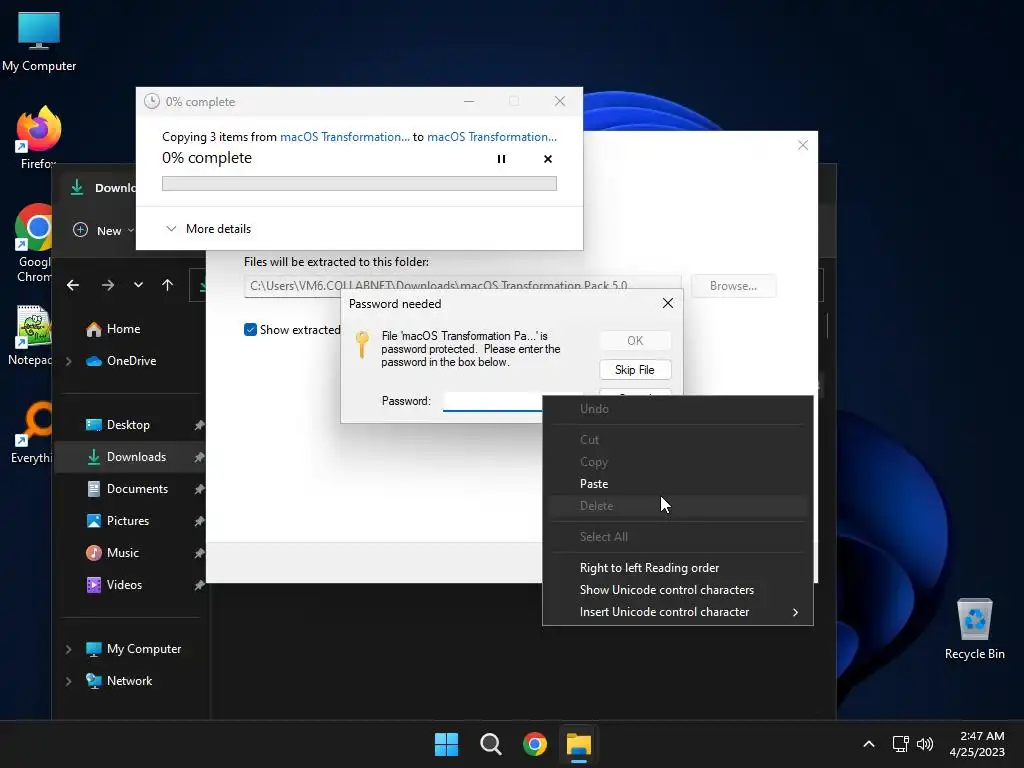Open Desktop in Explorer sidebar

118,424
